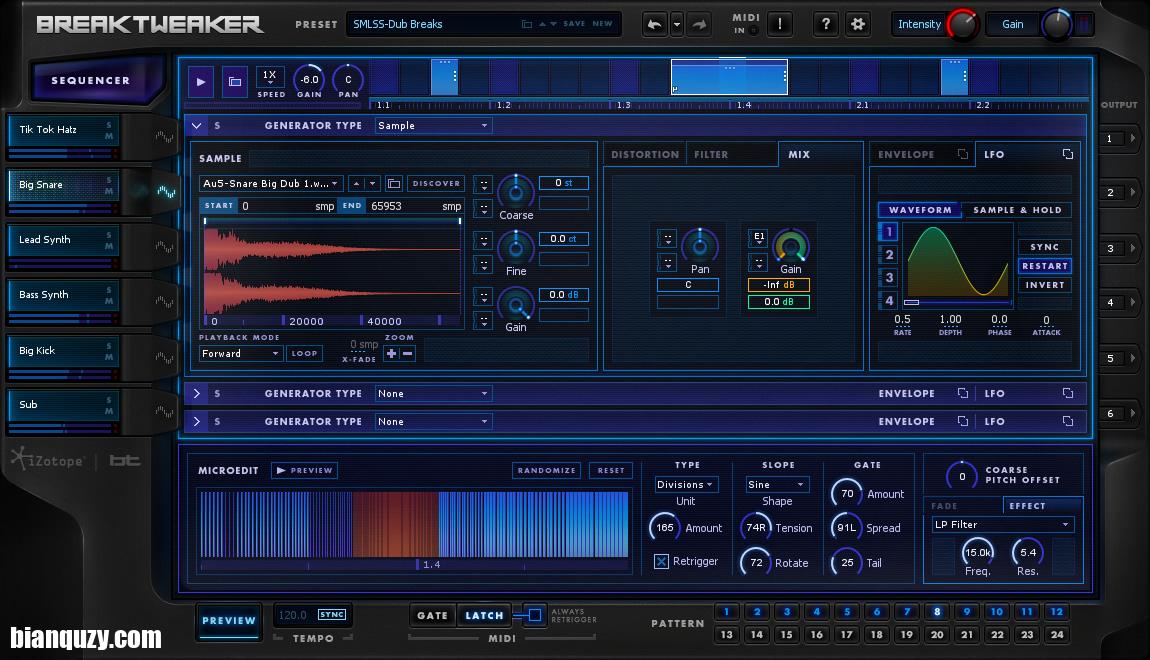Zoom in the sample waveform
Viewport: 1150px width, 660px height.
(392, 353)
